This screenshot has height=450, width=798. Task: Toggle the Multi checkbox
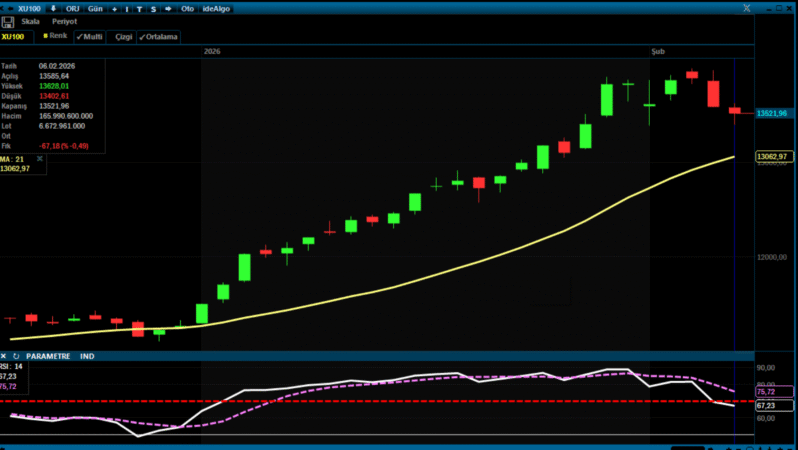[89, 37]
